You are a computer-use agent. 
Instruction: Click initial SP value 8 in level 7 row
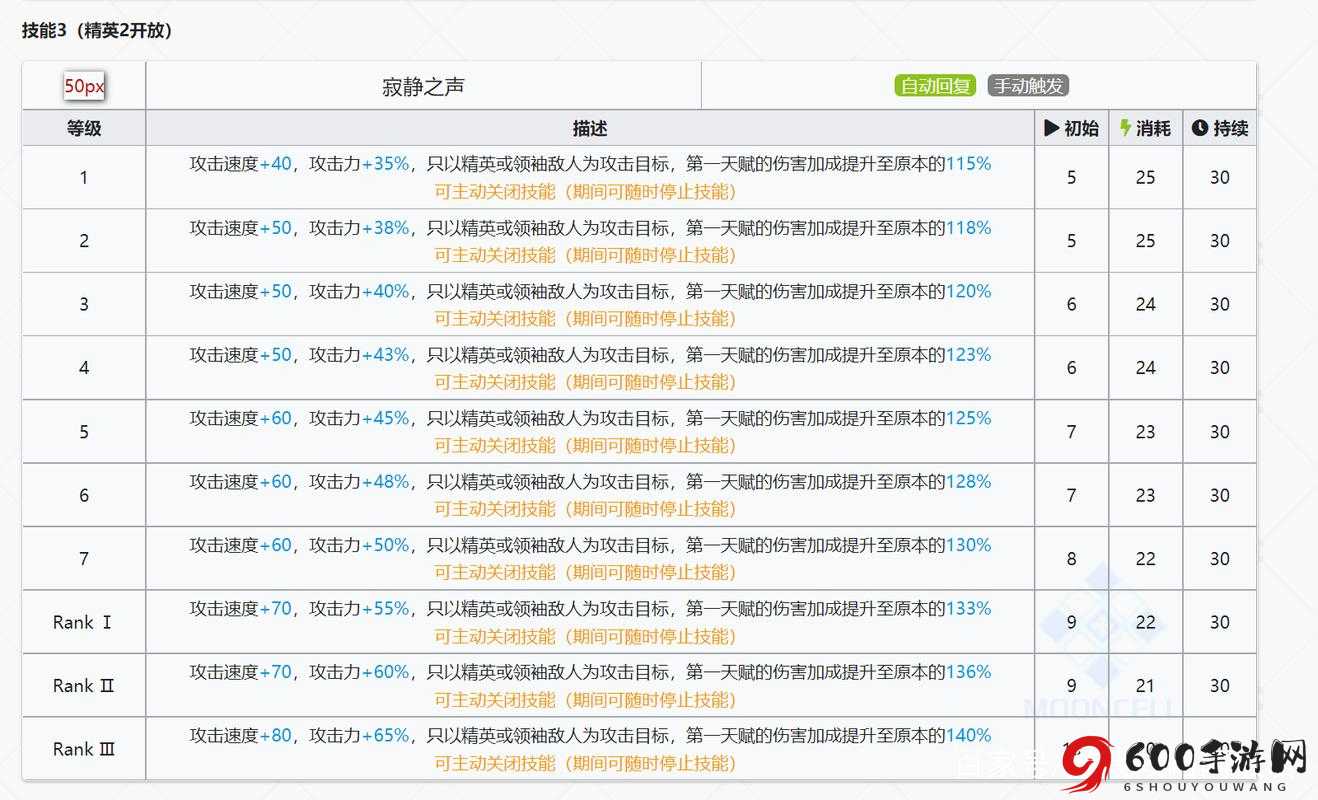(1072, 559)
